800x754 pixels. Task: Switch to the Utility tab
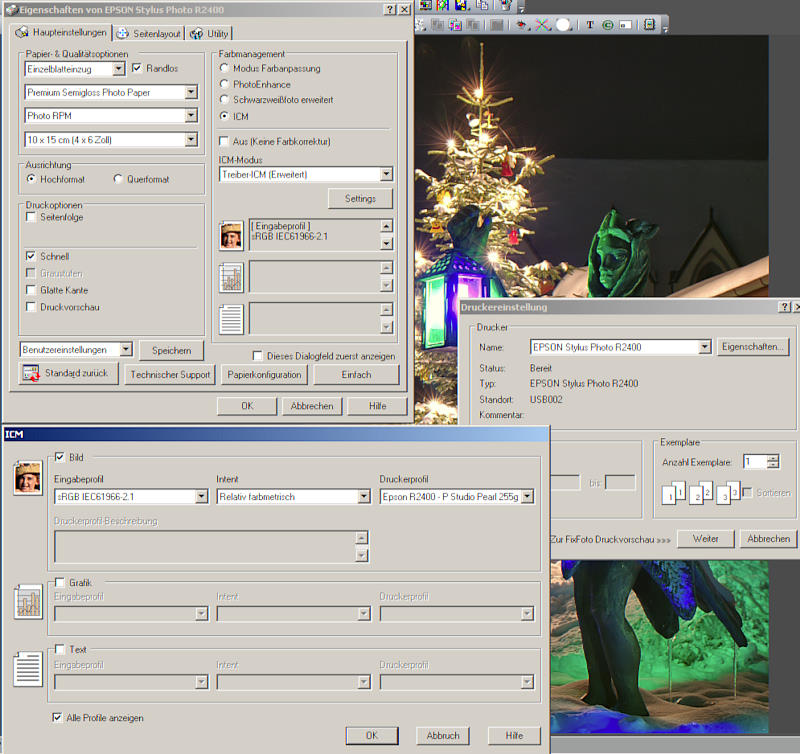209,34
